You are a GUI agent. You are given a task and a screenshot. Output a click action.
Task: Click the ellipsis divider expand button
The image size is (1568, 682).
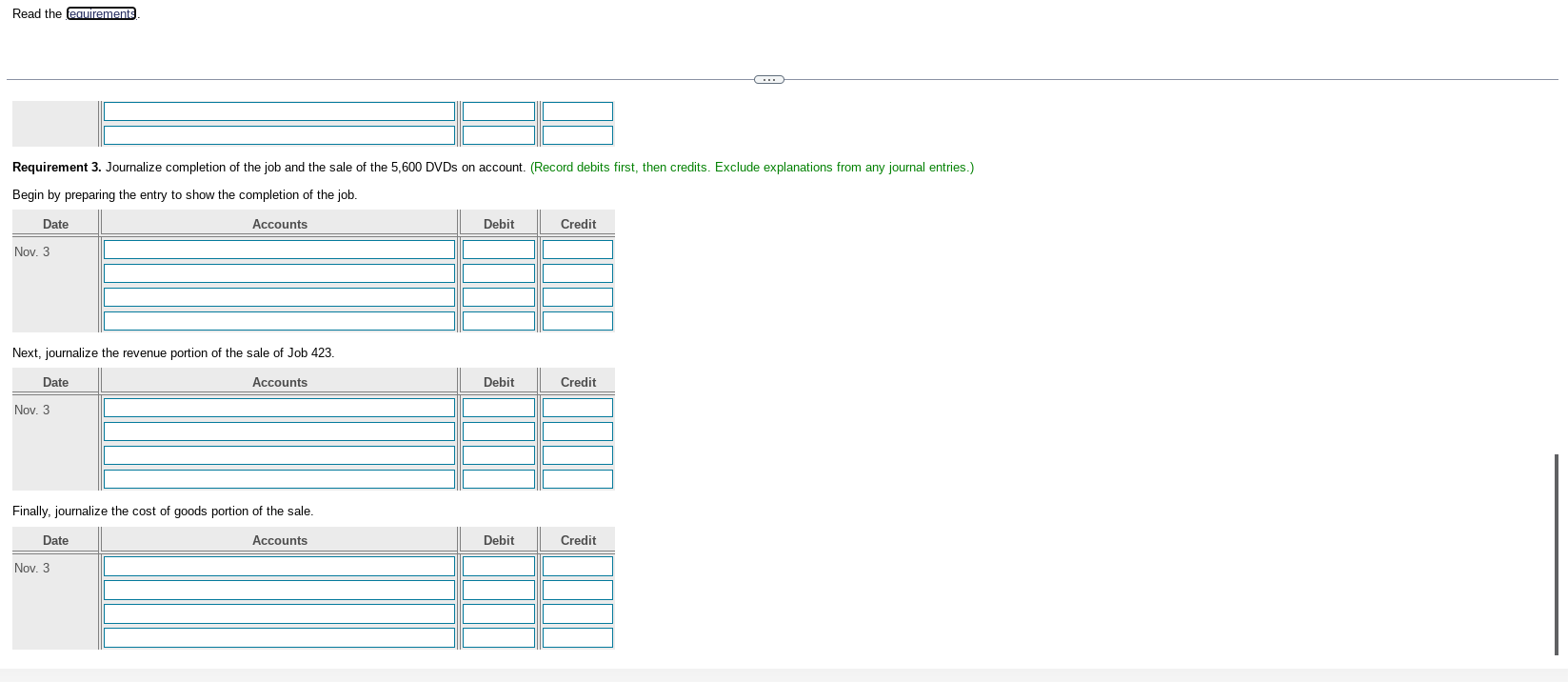769,79
